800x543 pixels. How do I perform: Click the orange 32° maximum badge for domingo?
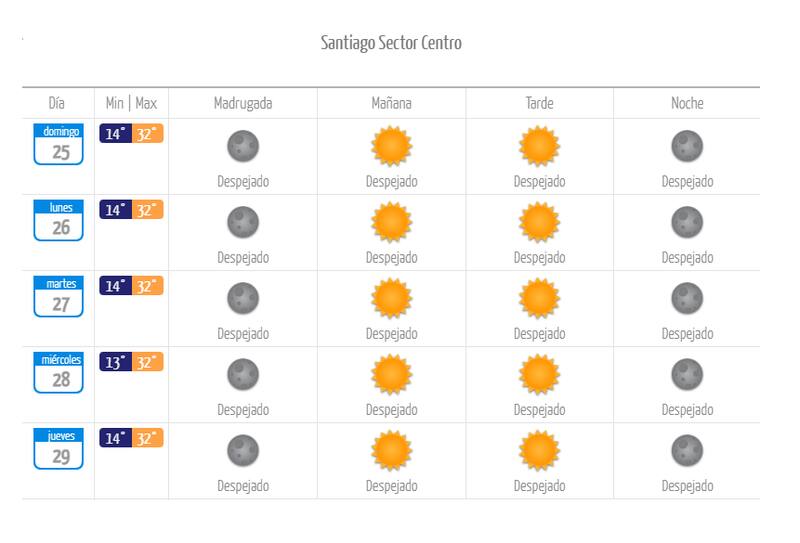click(147, 134)
